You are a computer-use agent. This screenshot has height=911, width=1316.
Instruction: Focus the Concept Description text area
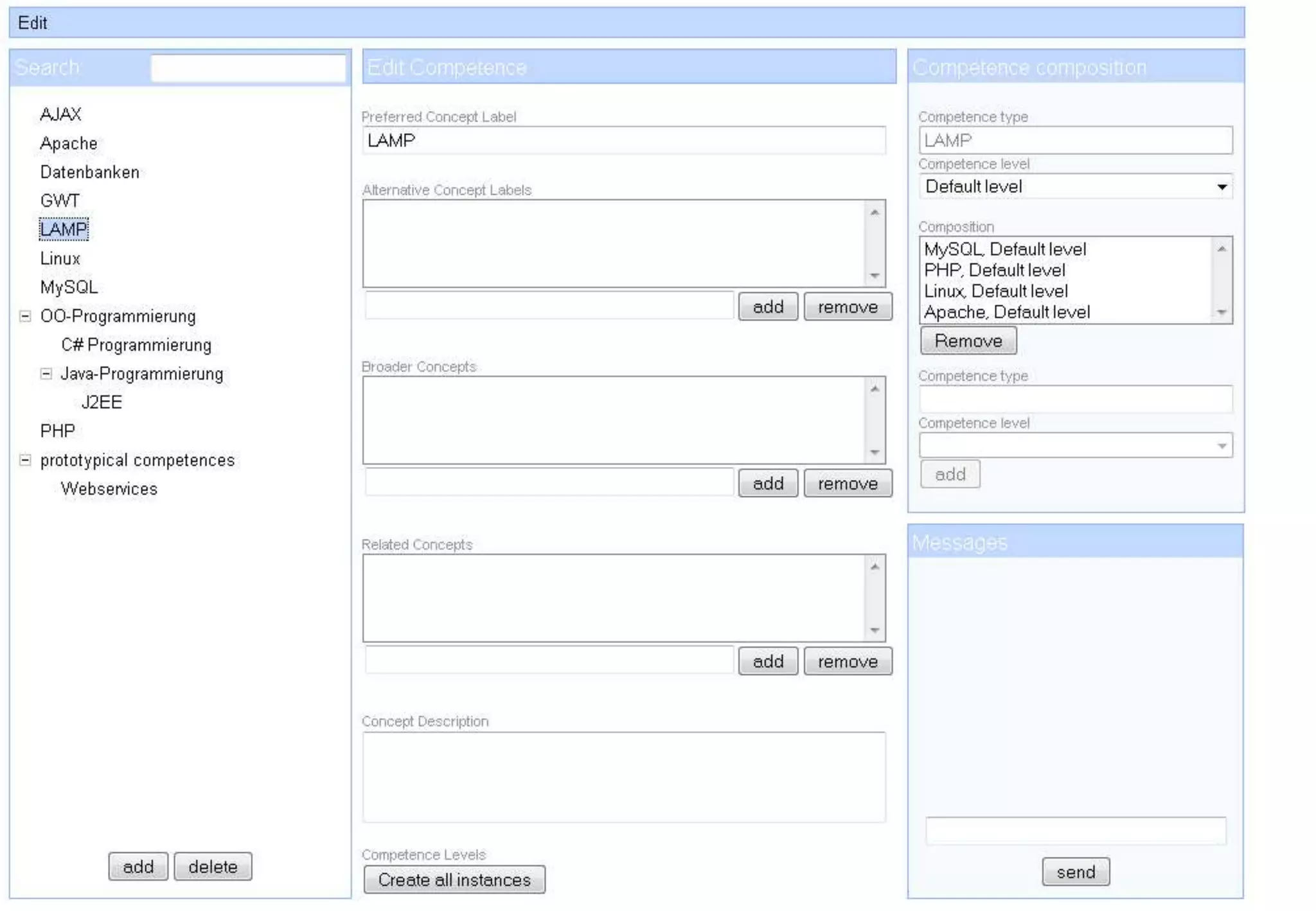[x=623, y=777]
